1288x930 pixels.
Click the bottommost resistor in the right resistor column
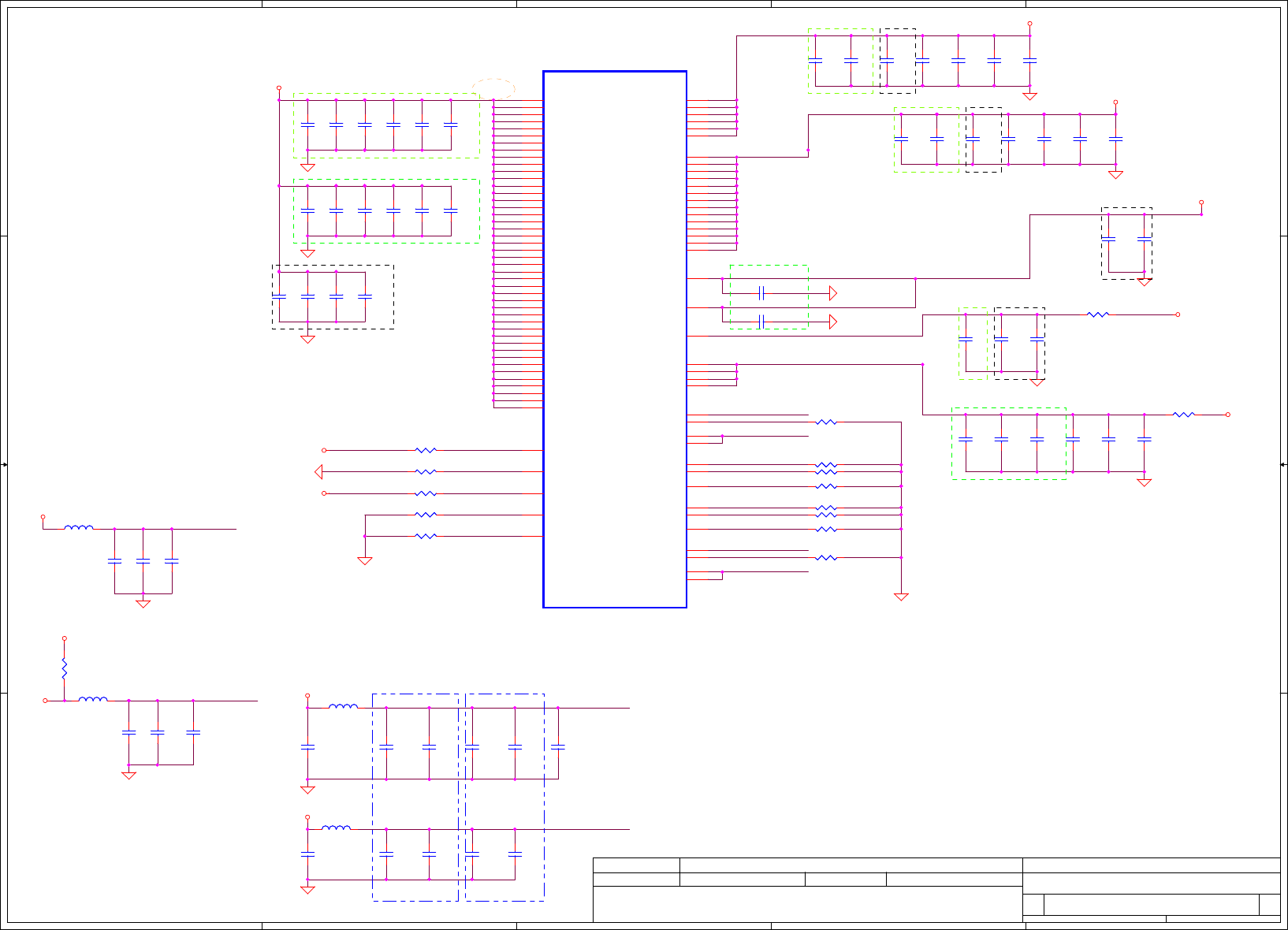coord(826,558)
